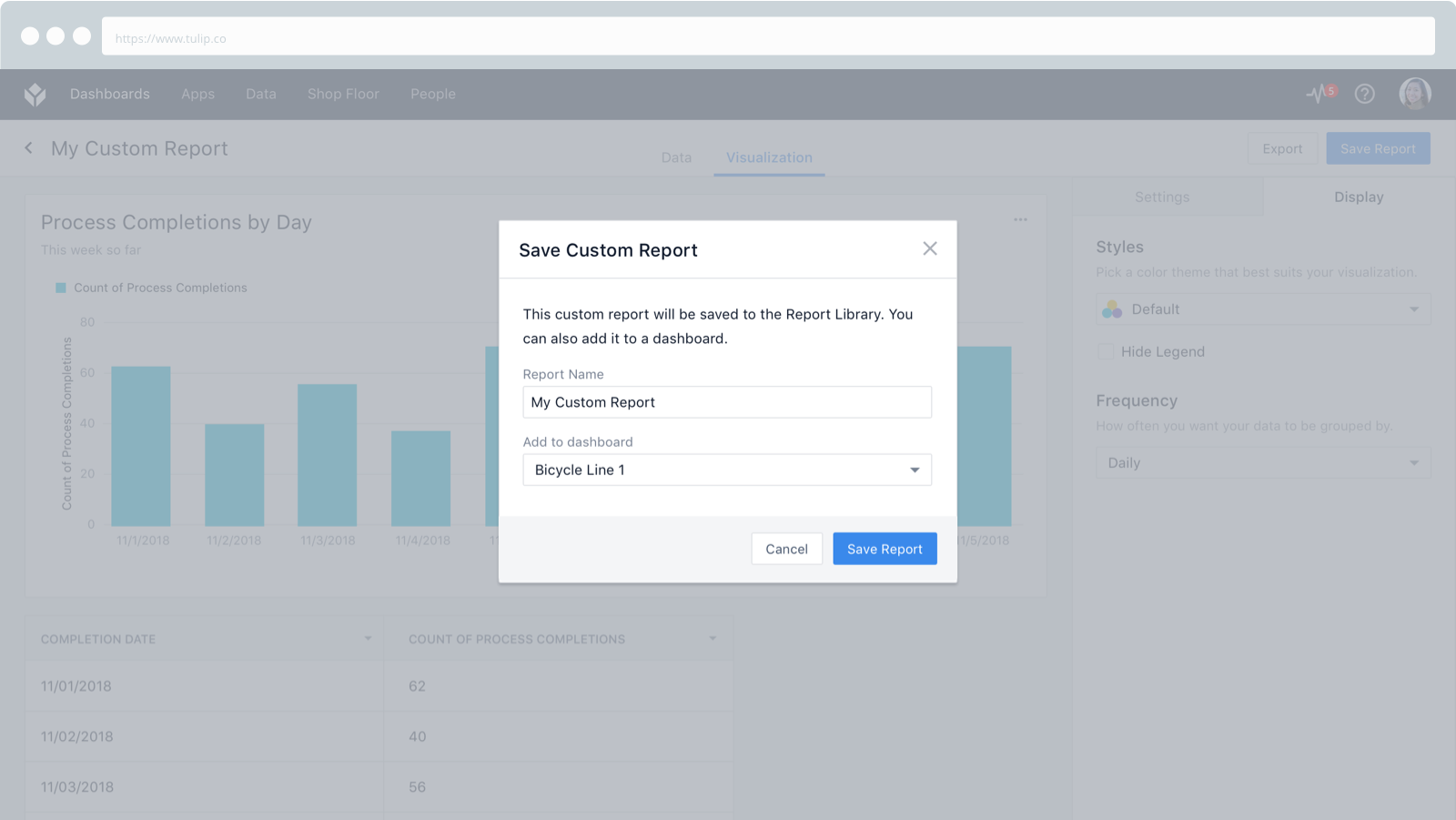Viewport: 1456px width, 820px height.
Task: Toggle the Hide Legend checkbox
Action: point(1106,351)
